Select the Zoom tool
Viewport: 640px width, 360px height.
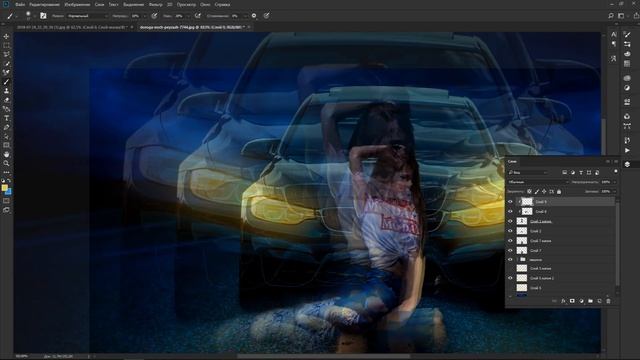point(6,163)
